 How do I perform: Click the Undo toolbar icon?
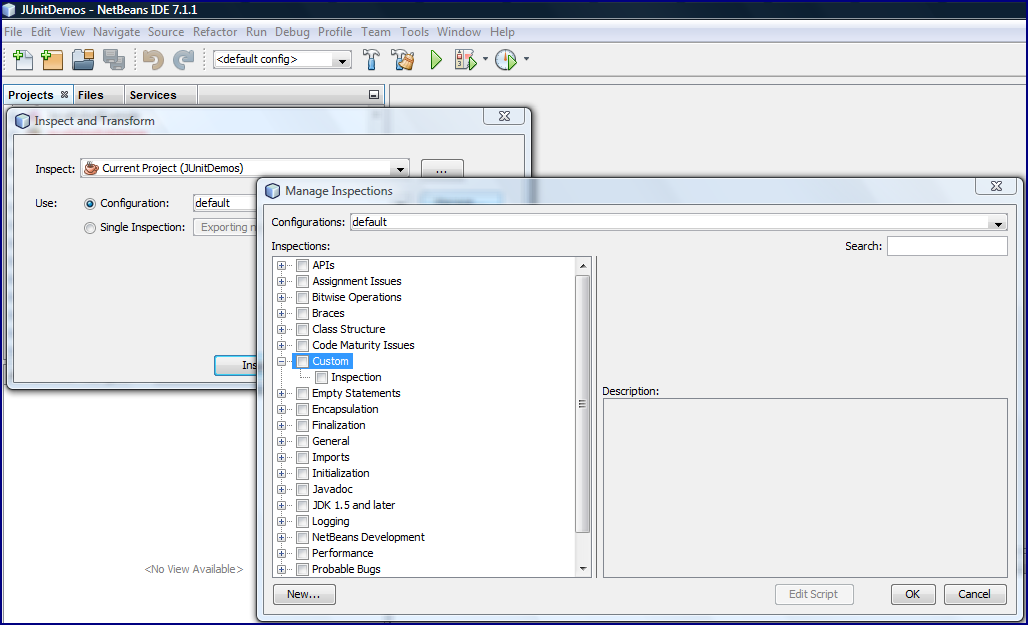[153, 60]
